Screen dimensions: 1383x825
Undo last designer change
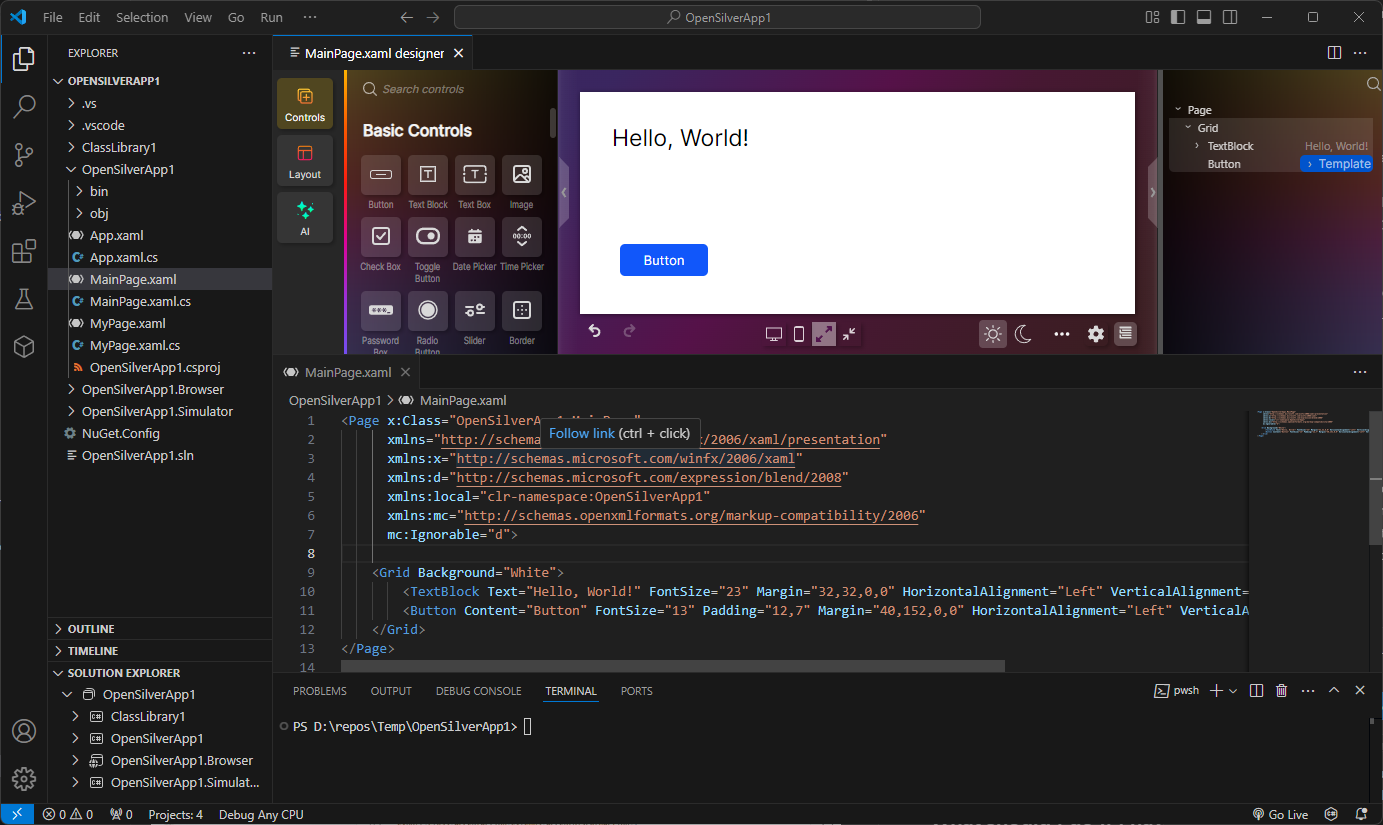pyautogui.click(x=594, y=330)
